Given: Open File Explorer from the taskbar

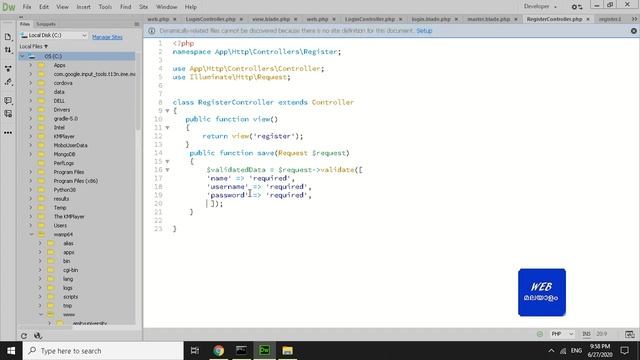Looking at the screenshot, I should 287,351.
